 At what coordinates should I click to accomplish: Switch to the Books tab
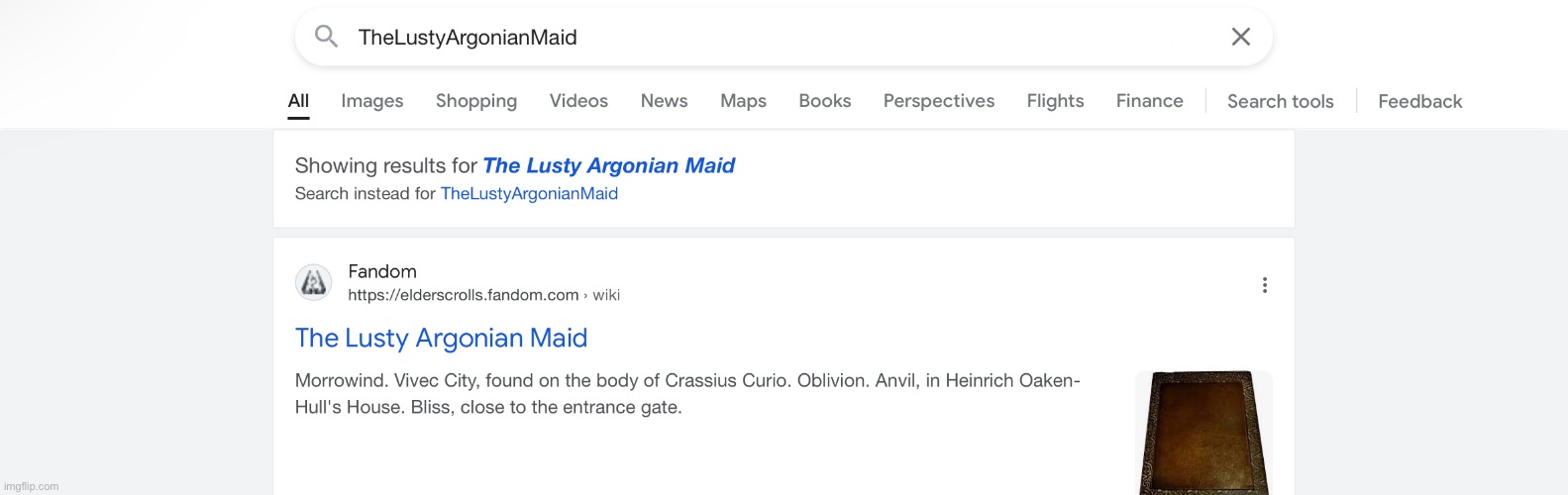tap(824, 101)
